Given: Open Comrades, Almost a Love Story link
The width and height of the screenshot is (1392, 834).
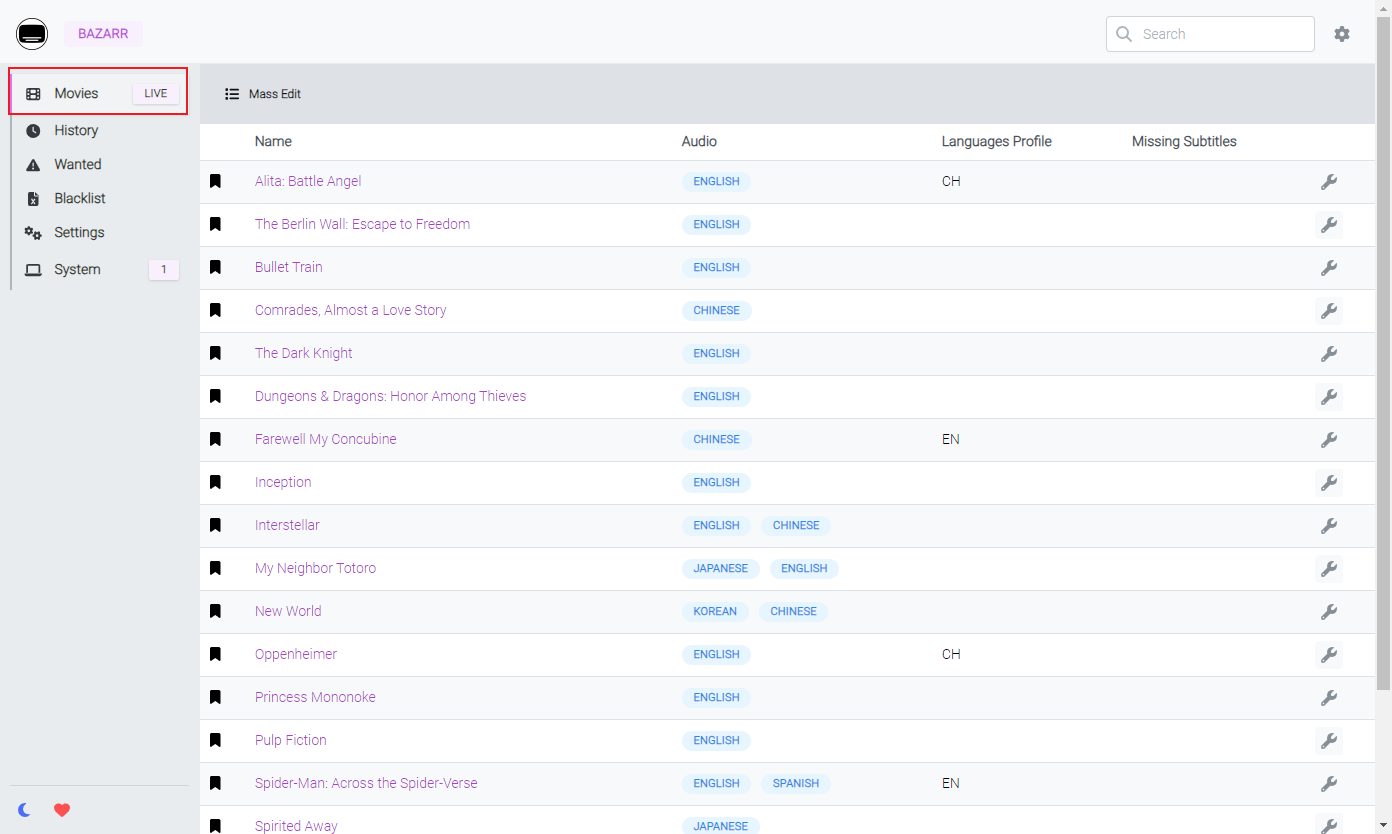Looking at the screenshot, I should tap(351, 310).
